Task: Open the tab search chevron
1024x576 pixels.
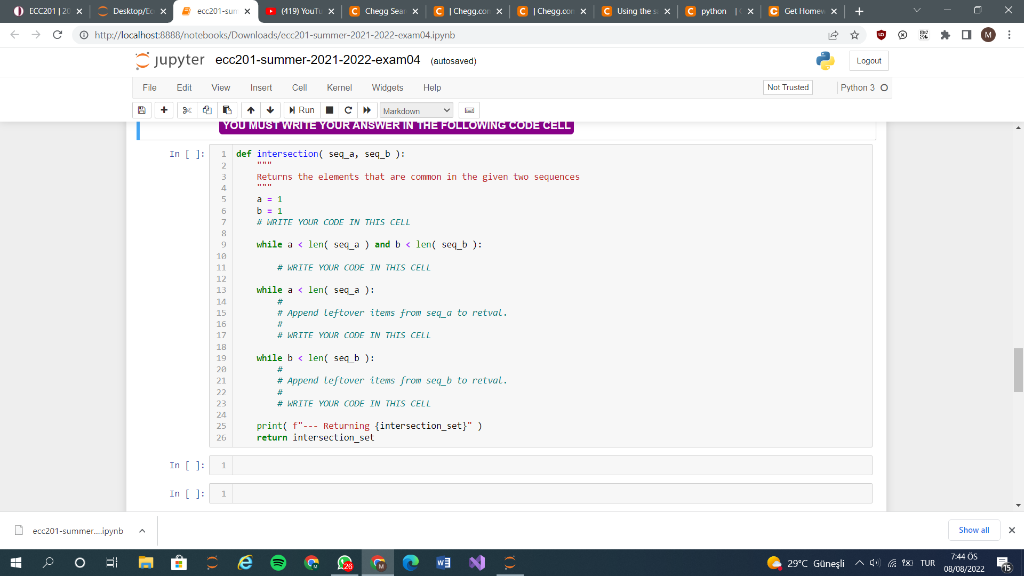Action: pyautogui.click(x=917, y=10)
